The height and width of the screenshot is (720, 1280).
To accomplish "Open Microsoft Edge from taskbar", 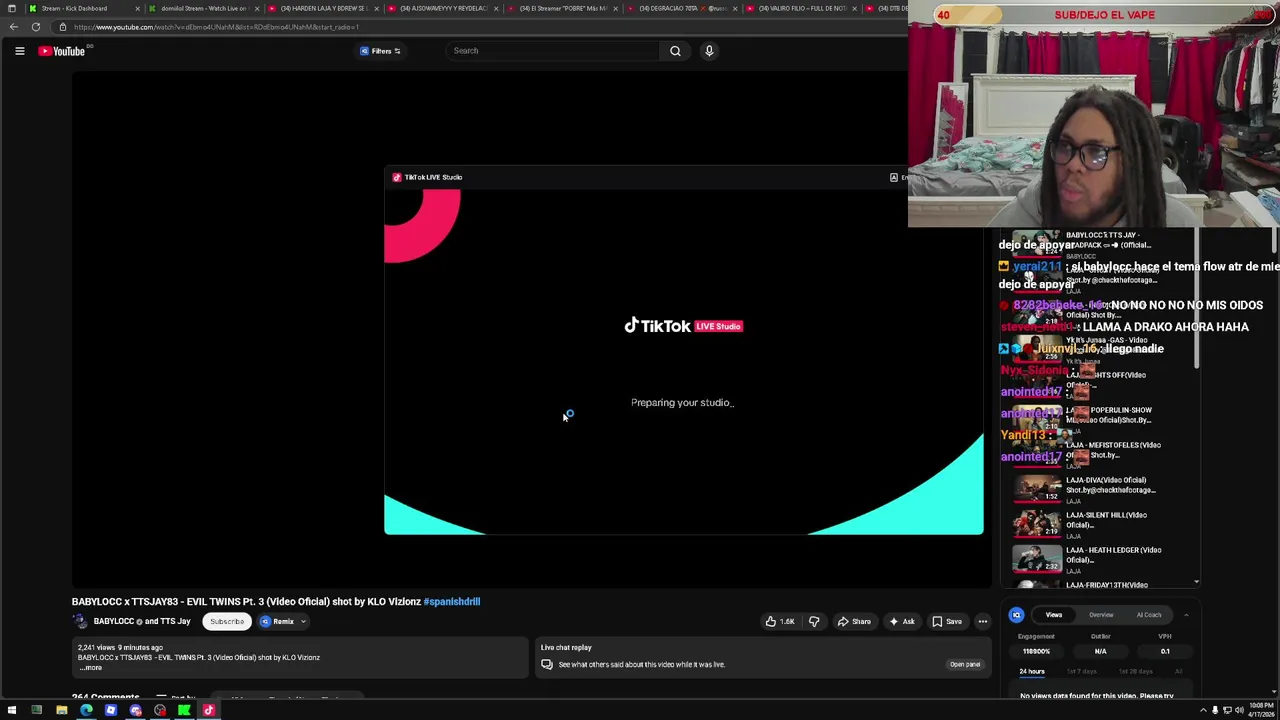I will (x=86, y=711).
